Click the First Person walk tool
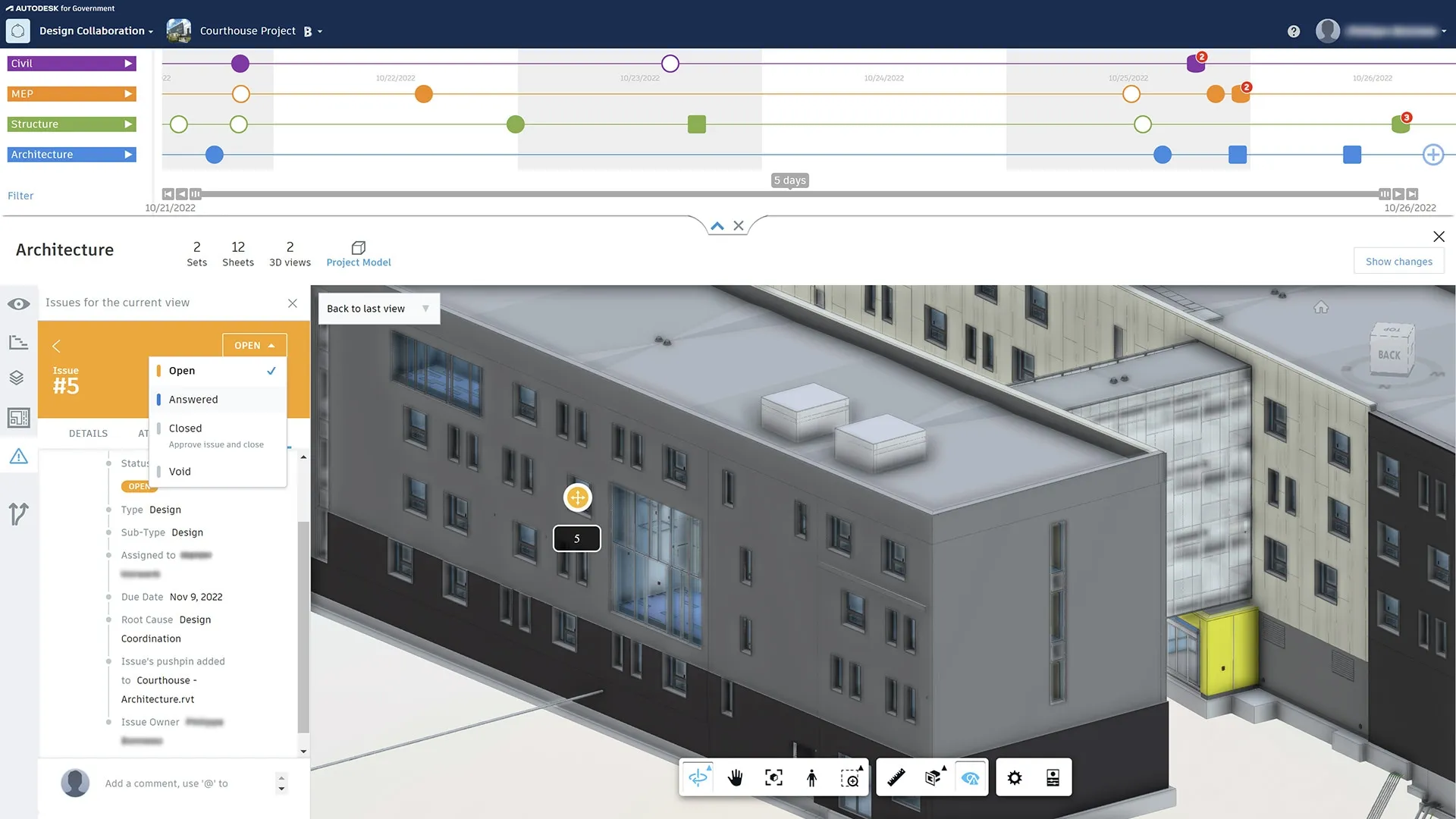Screen dimensions: 1456x819 (811, 778)
